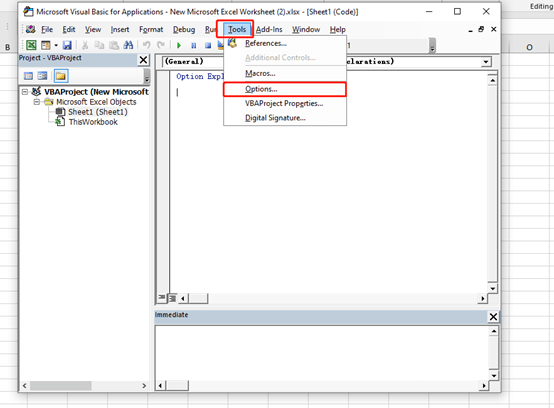Screen dimensions: 554x408
Task: Collapse Microsoft Excel Objects folder node
Action: [x=36, y=102]
